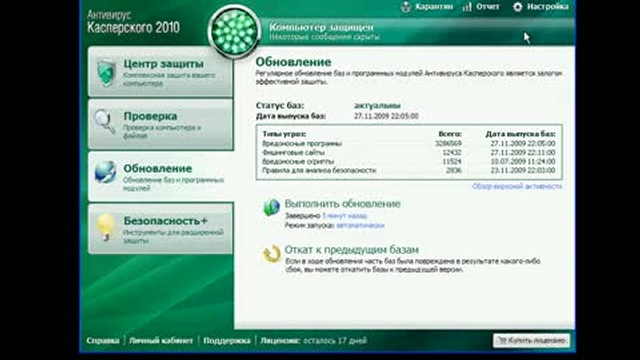Open the Карантин quarantine icon
This screenshot has height=360, width=640.
tap(406, 7)
